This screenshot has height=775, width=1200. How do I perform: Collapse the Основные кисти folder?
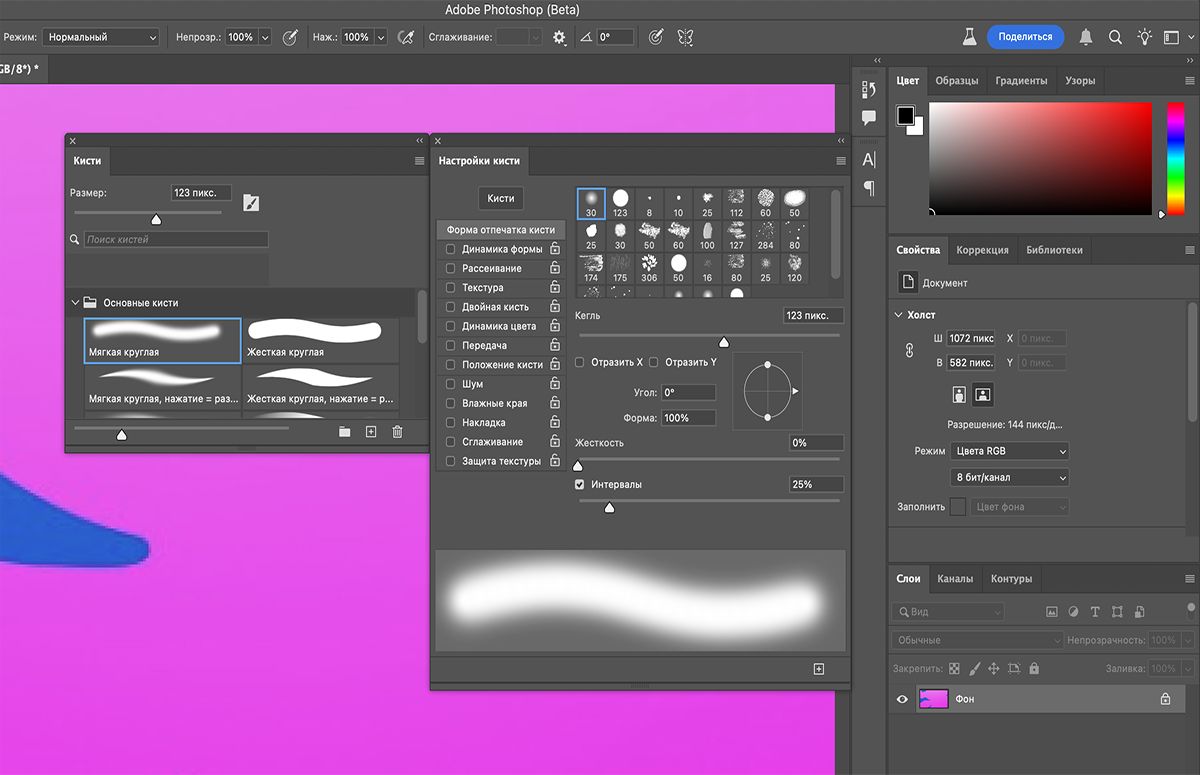tap(75, 302)
